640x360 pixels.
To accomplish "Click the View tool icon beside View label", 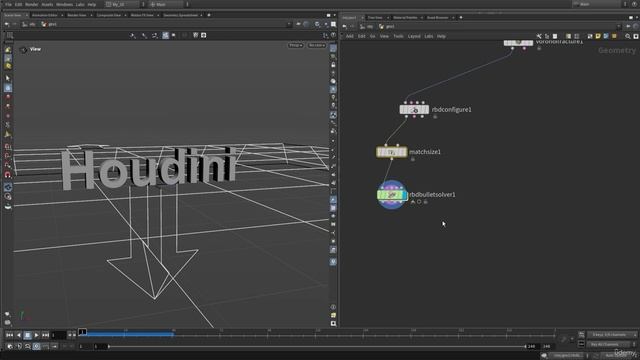I will point(23,49).
